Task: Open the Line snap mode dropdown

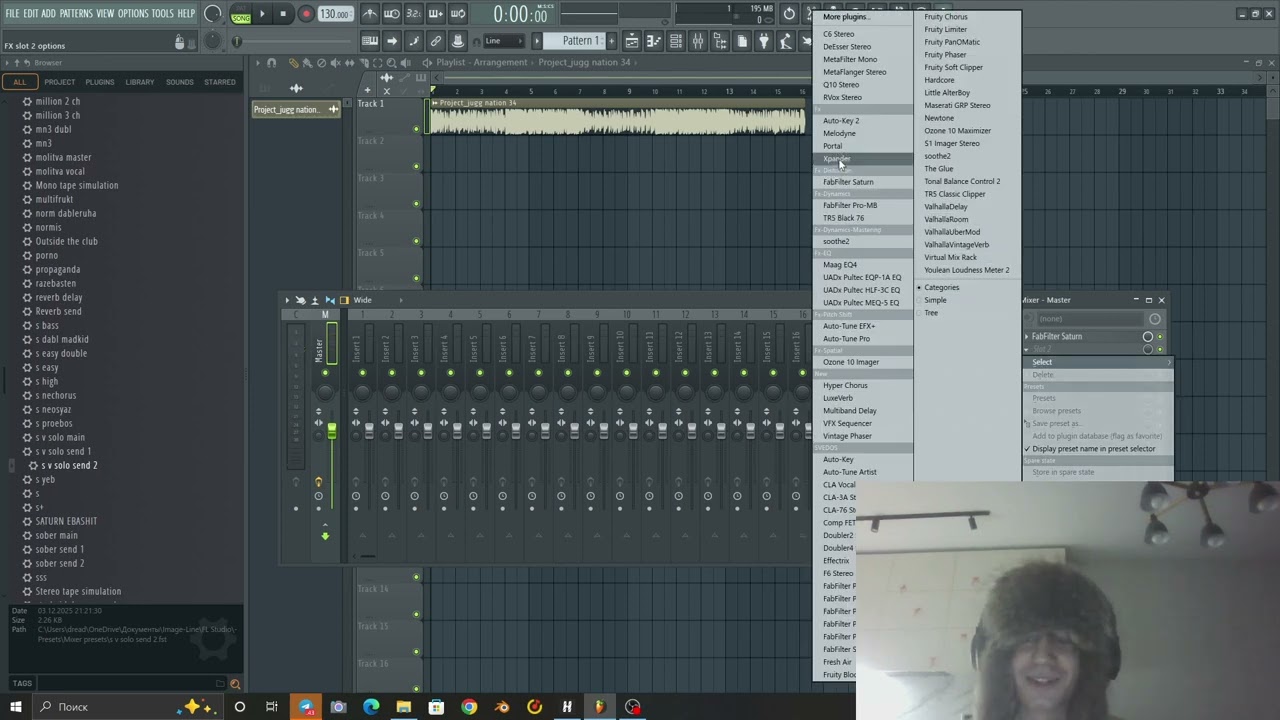Action: pos(505,41)
